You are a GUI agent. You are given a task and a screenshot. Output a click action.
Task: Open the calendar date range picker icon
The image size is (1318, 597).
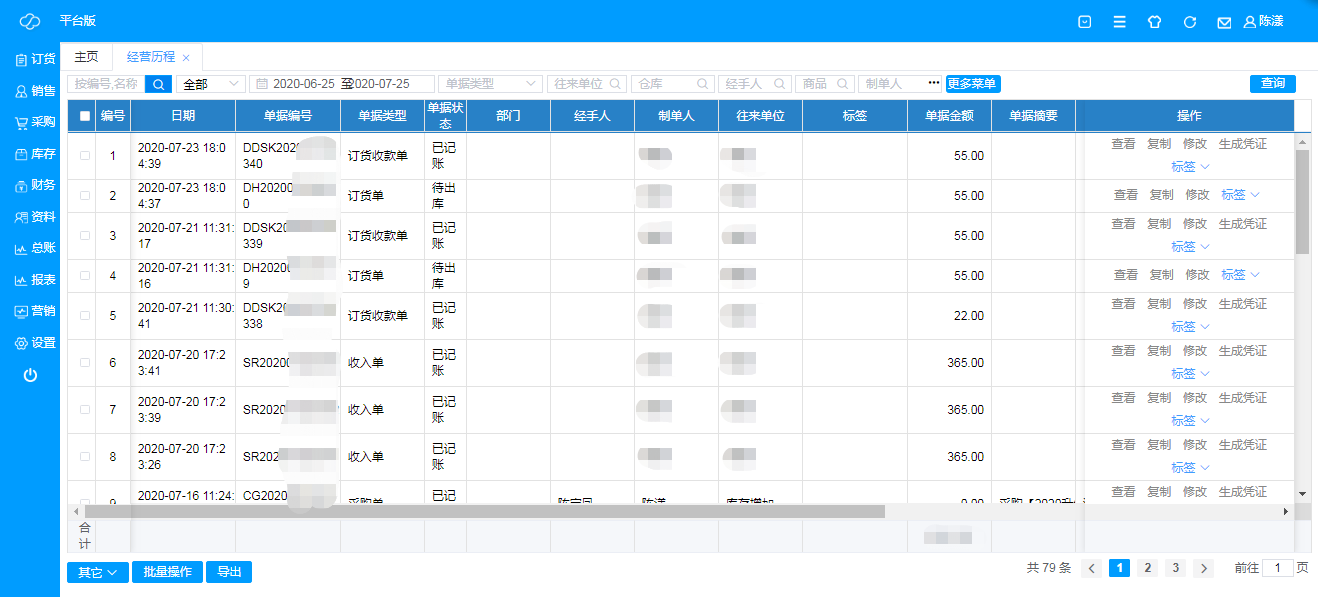tap(261, 84)
